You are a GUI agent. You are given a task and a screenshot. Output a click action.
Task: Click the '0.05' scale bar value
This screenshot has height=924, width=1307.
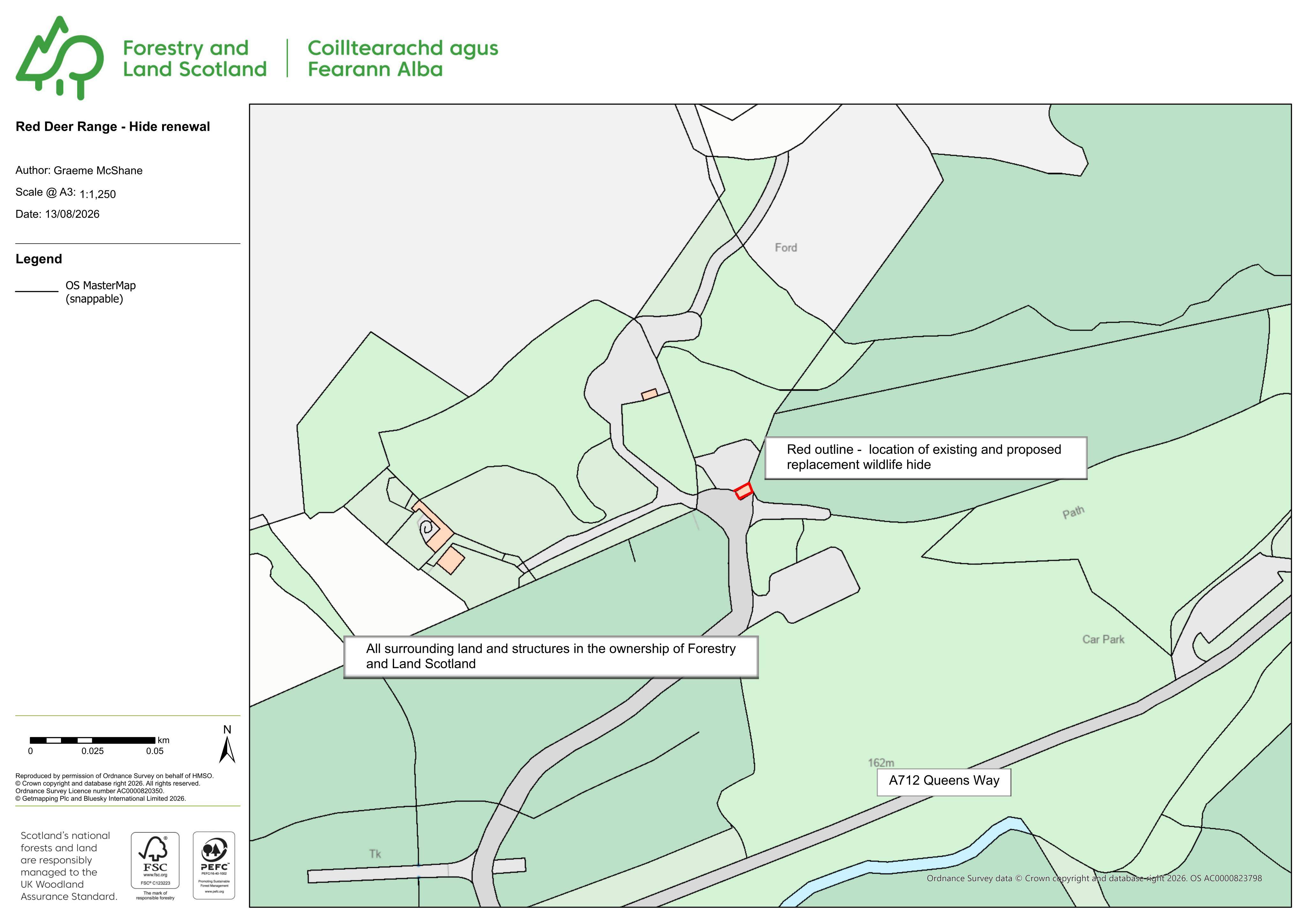coord(155,751)
